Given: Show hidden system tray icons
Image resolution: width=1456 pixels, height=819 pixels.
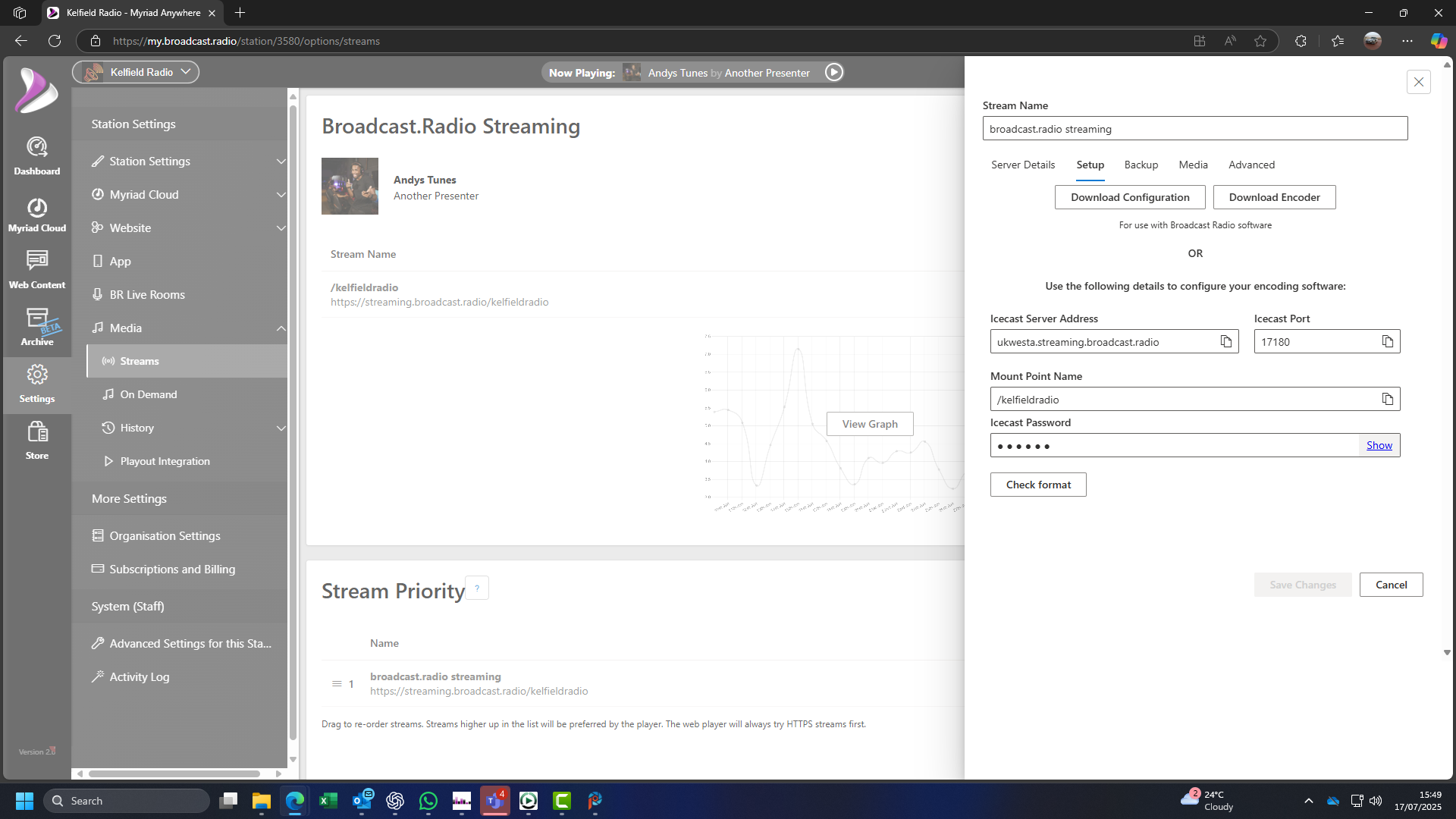Looking at the screenshot, I should [1308, 801].
